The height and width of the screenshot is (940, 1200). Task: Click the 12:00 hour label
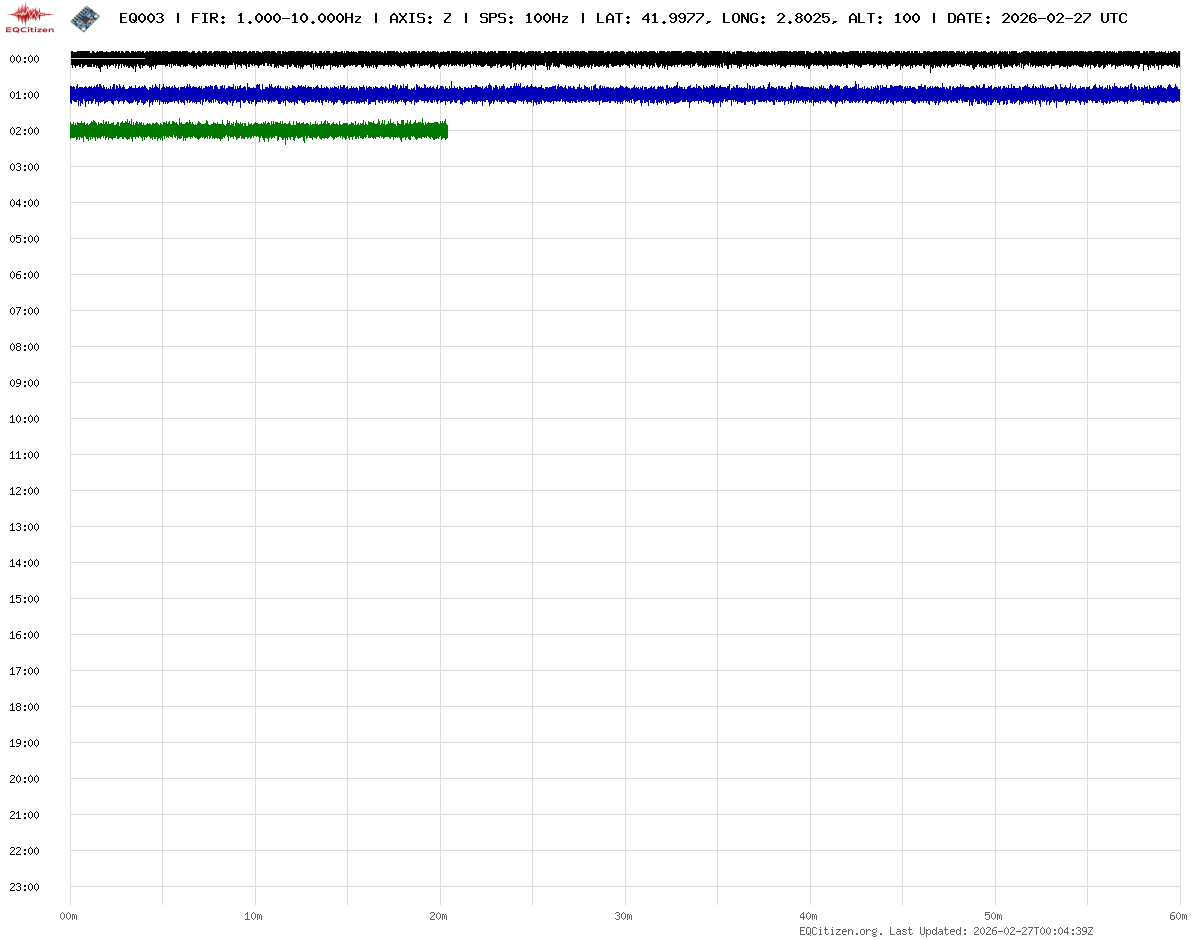tap(24, 491)
